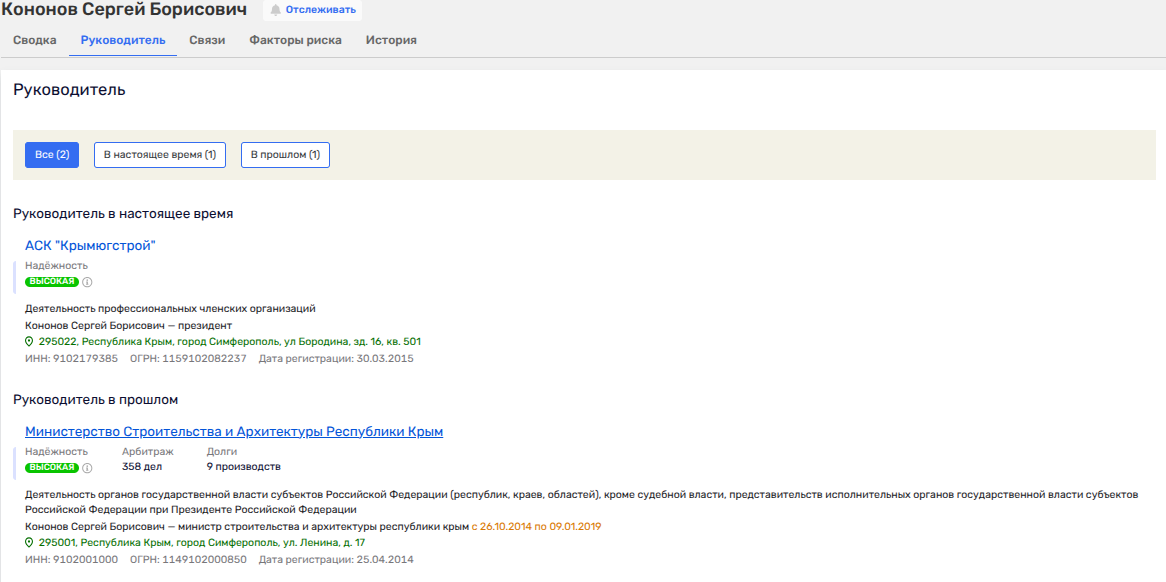Go to the Факторы риска tab
This screenshot has width=1166, height=582.
click(x=295, y=41)
